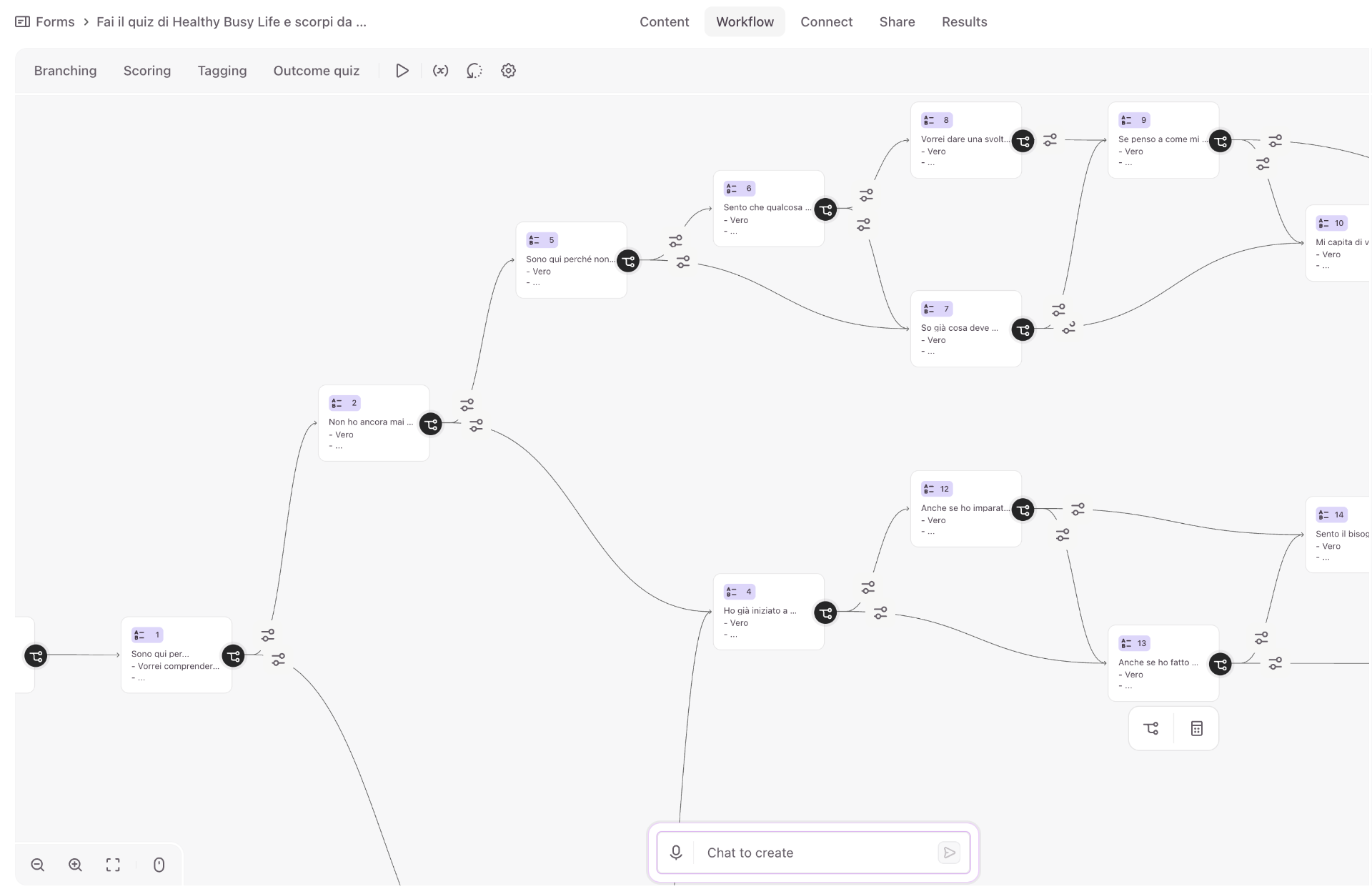Click microphone icon in chat box
1372x894 pixels.
pyautogui.click(x=676, y=853)
